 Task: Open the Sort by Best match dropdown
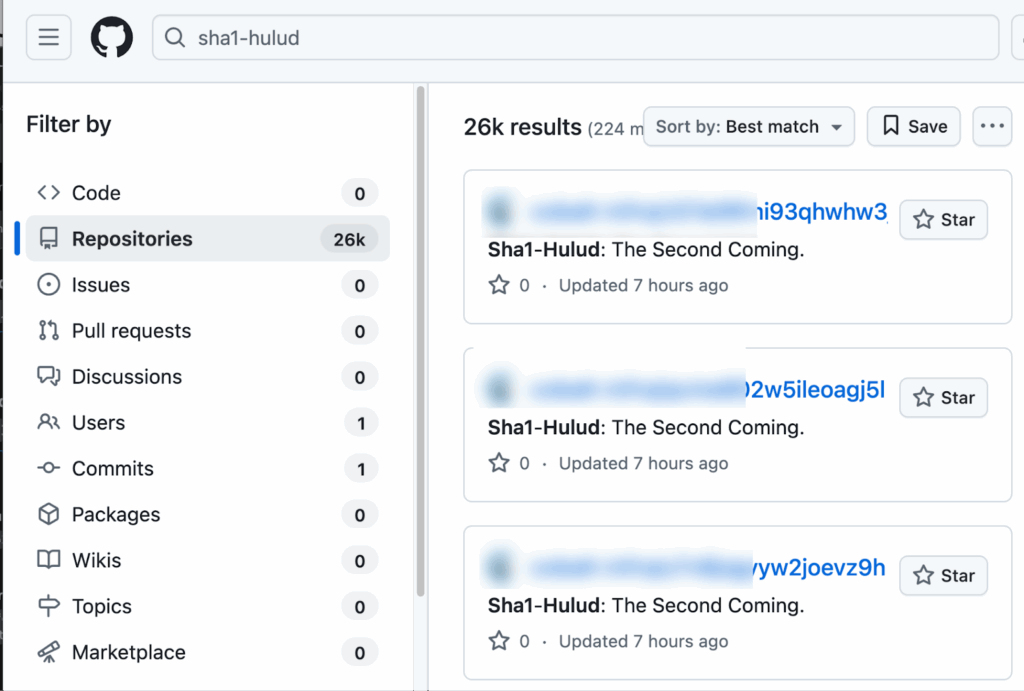click(x=748, y=126)
